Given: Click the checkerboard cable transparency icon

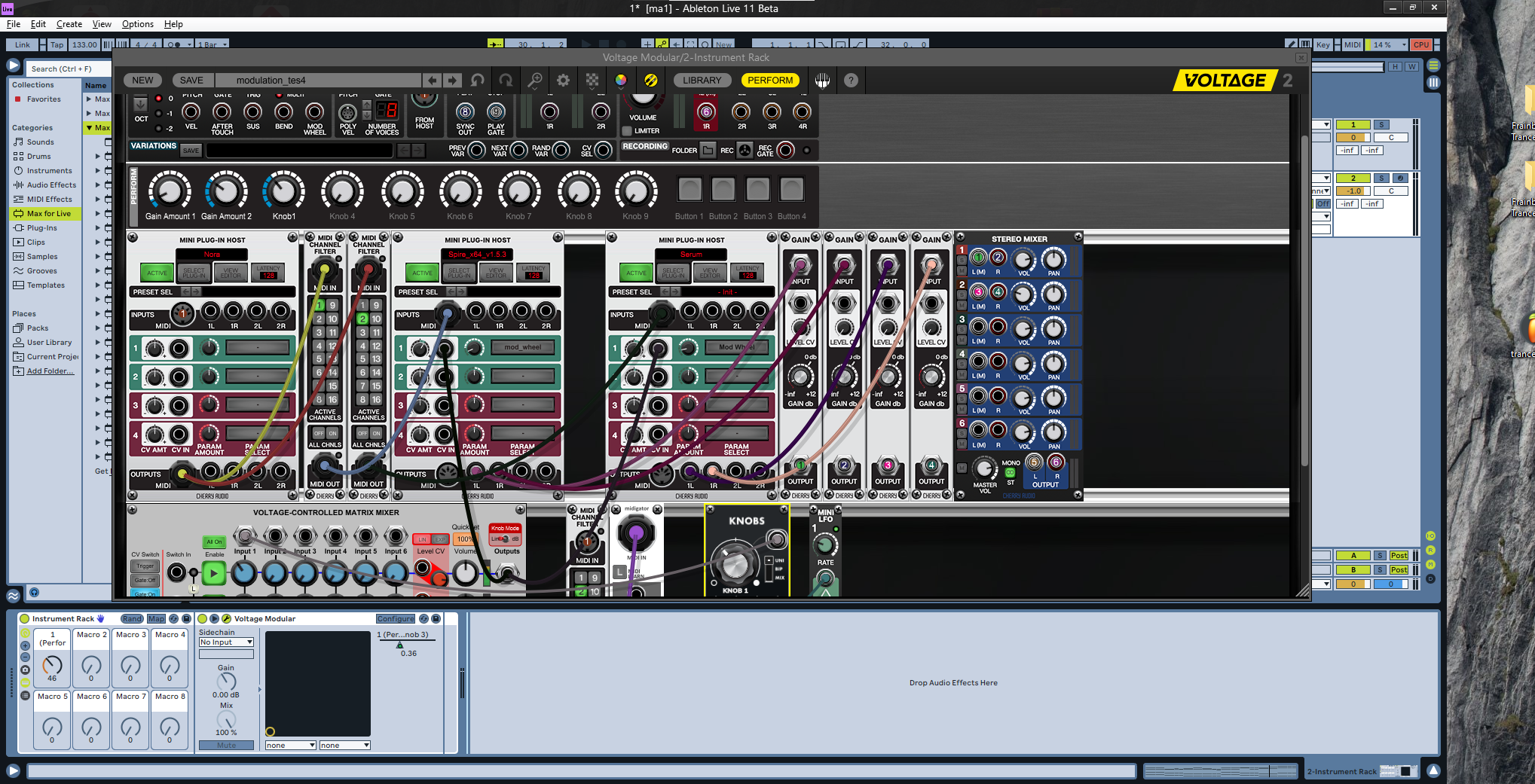Looking at the screenshot, I should pos(592,80).
